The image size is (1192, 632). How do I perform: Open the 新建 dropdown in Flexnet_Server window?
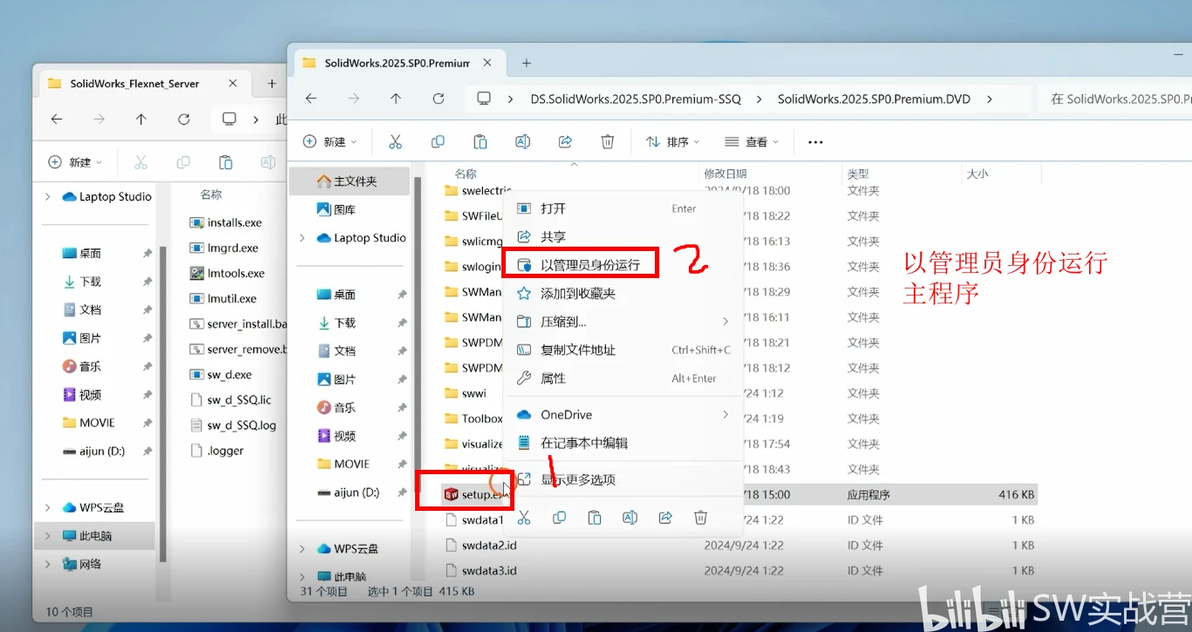(75, 162)
